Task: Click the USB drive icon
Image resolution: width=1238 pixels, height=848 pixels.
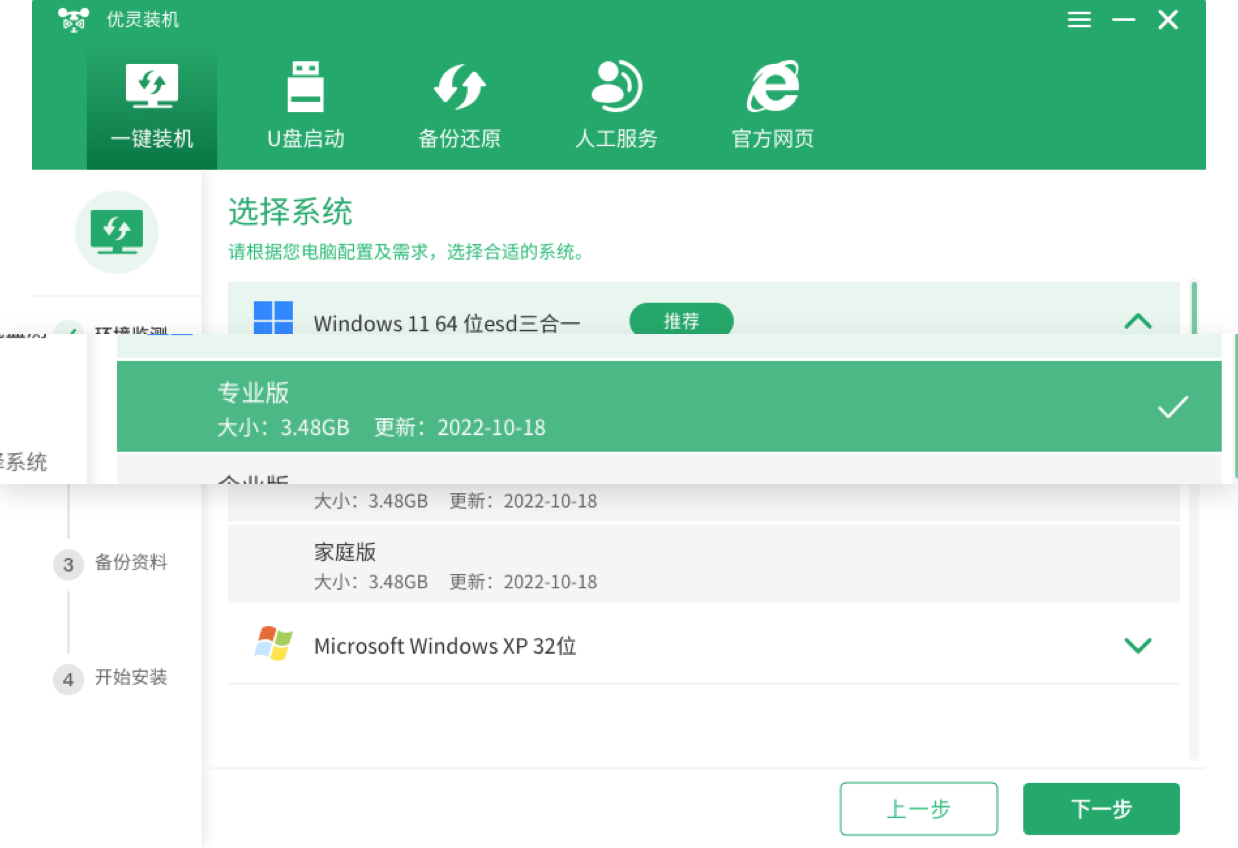Action: tap(305, 86)
